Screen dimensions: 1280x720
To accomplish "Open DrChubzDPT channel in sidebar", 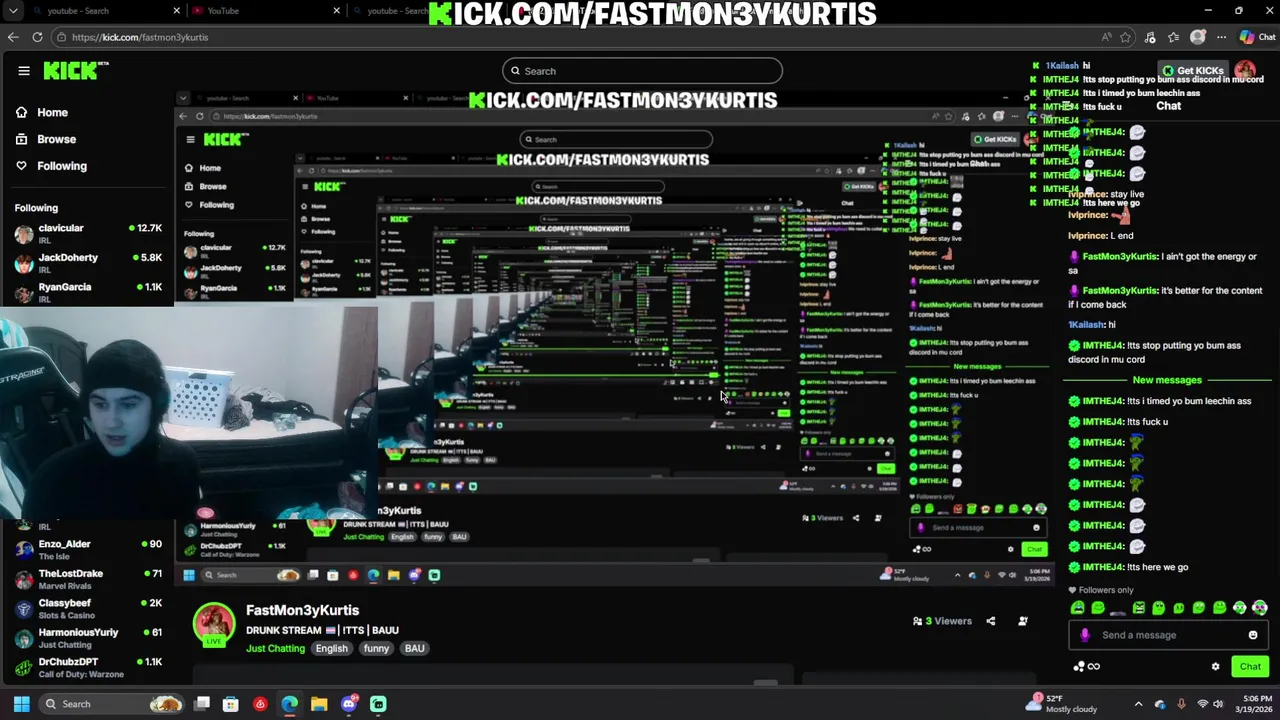I will 88,667.
